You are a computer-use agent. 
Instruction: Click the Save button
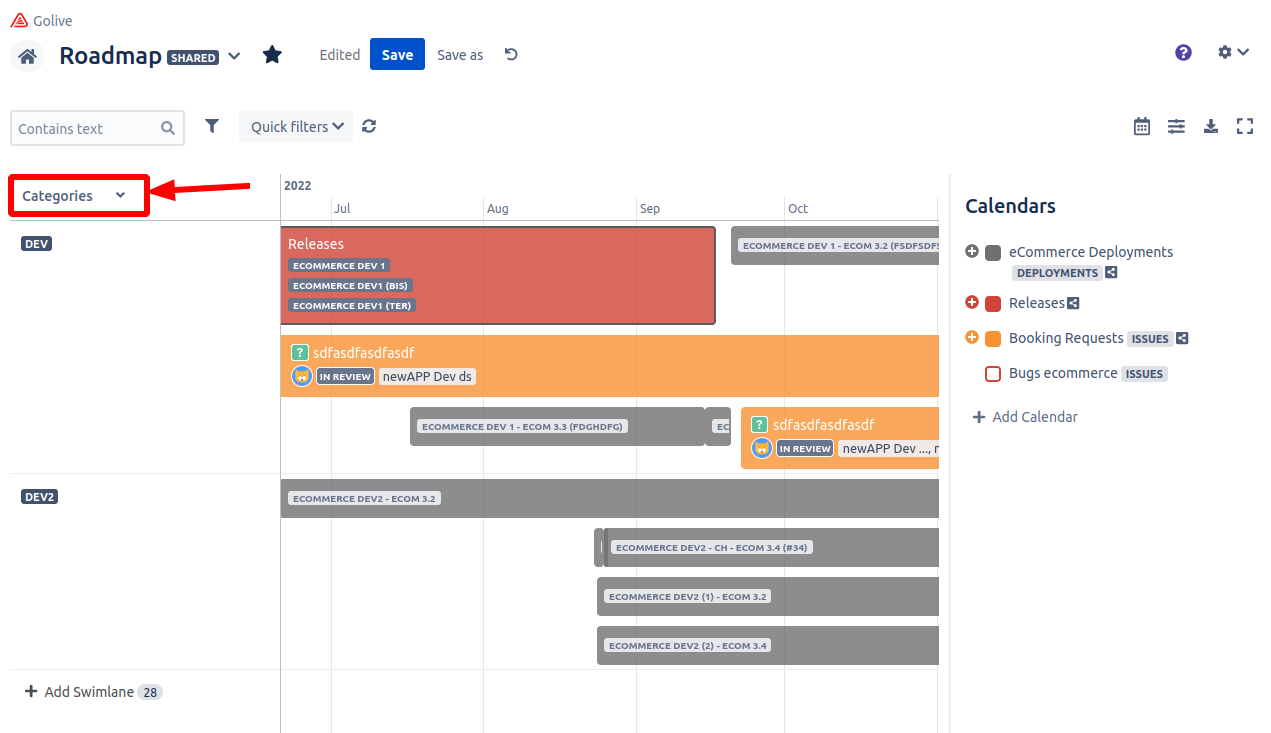[x=397, y=55]
